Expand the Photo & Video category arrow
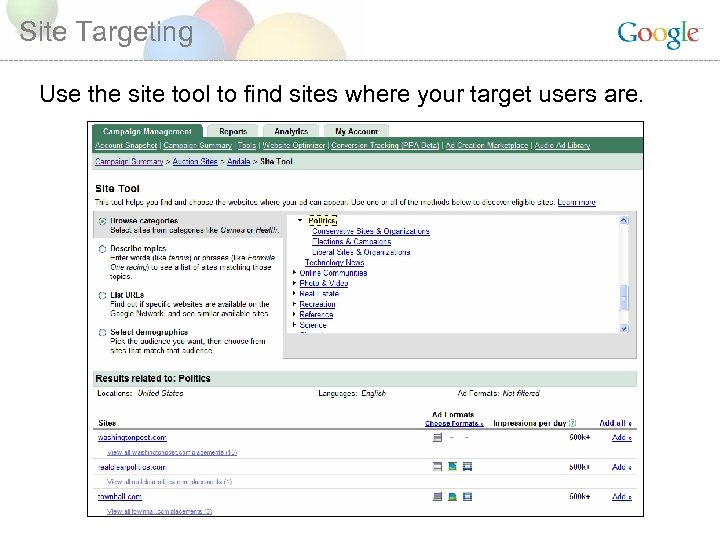720x540 pixels. (x=294, y=283)
